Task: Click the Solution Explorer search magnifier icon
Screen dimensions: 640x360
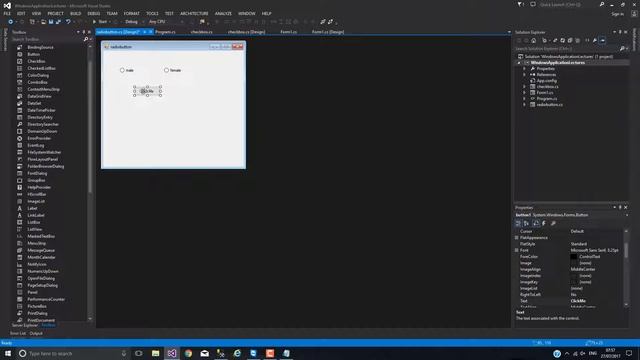Action: 622,49
